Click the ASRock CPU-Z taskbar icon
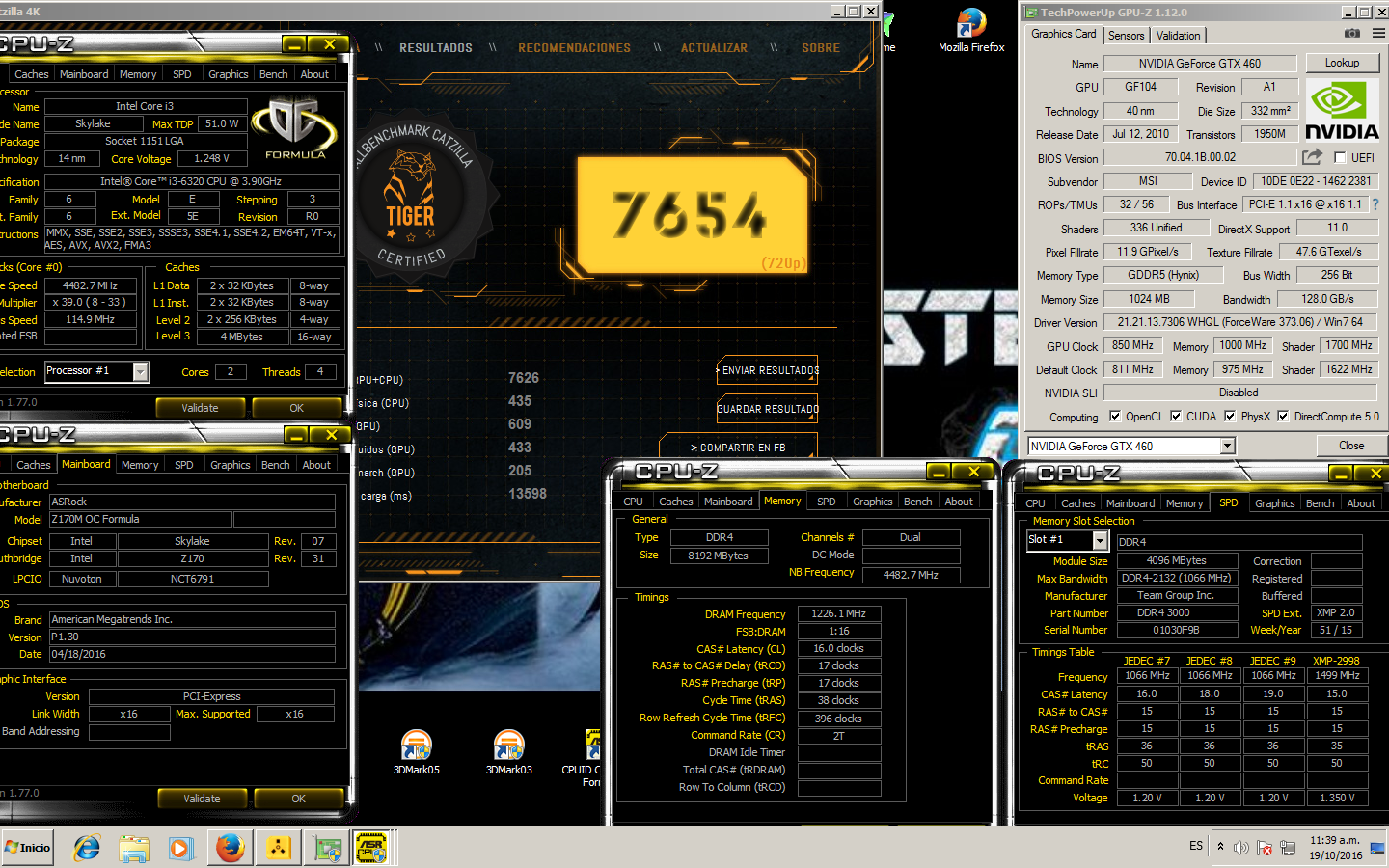1389x868 pixels. tap(371, 848)
